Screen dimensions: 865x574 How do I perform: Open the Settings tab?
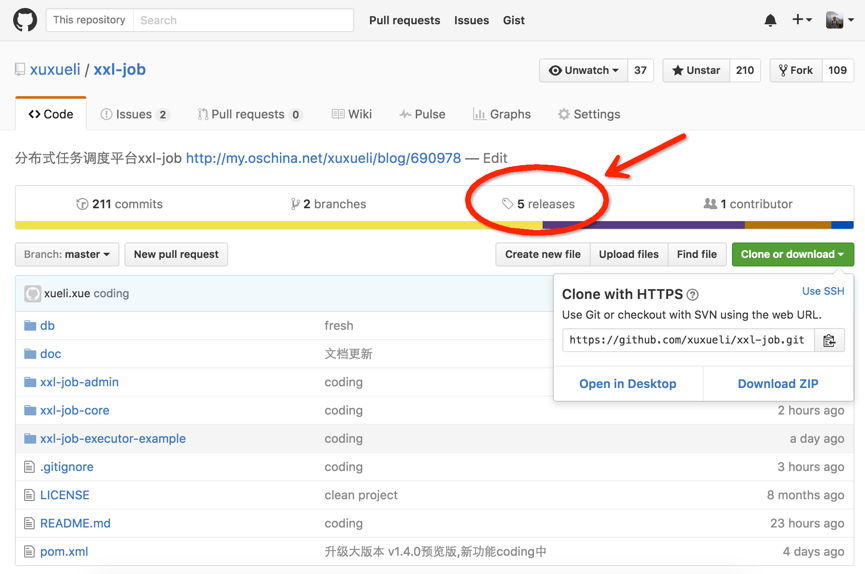point(589,115)
